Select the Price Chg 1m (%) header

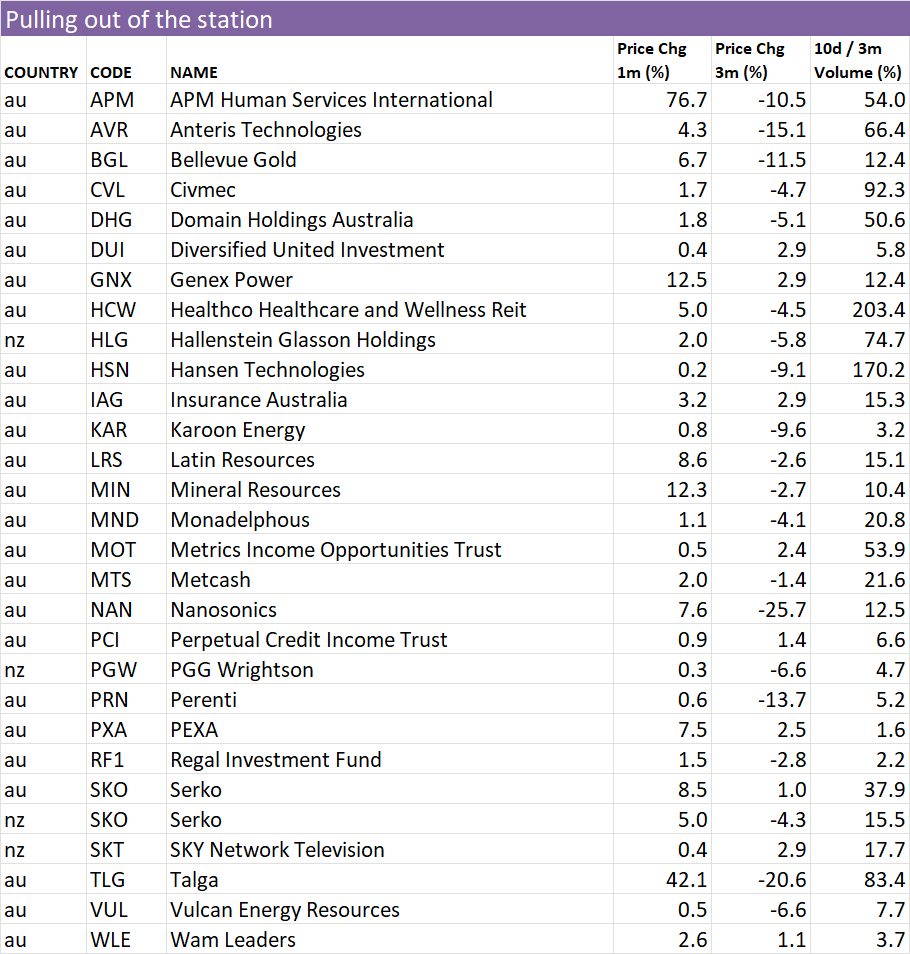(x=651, y=61)
